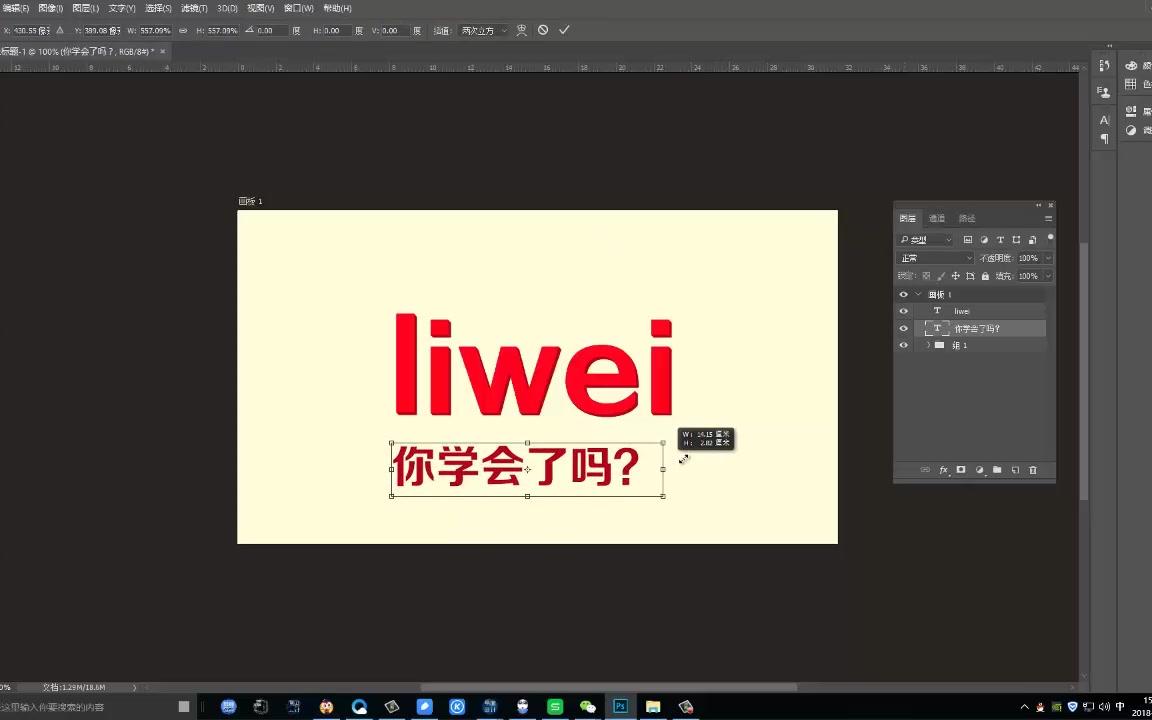Select the filter-by-text-layers T icon

pos(1001,240)
